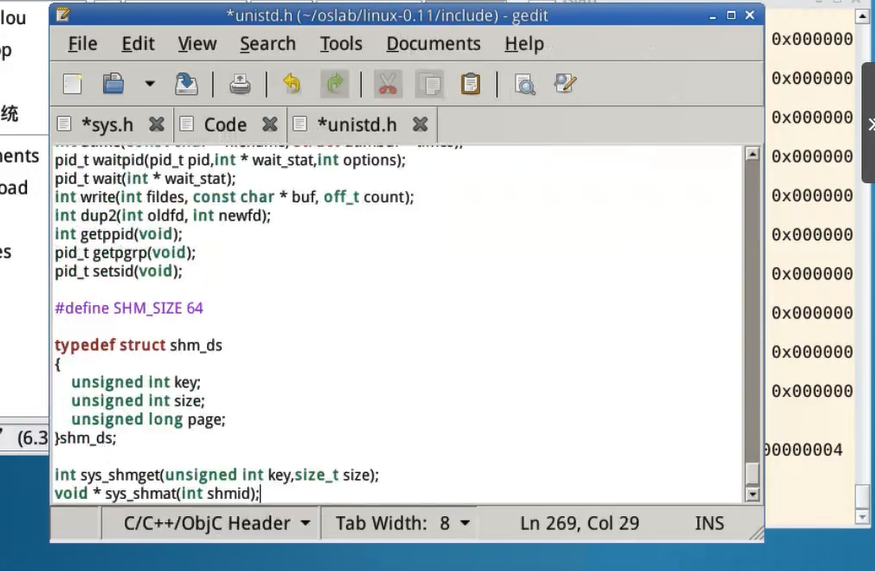Click the editor scrollbar down arrow
Image resolution: width=875 pixels, height=571 pixels.
(x=753, y=494)
